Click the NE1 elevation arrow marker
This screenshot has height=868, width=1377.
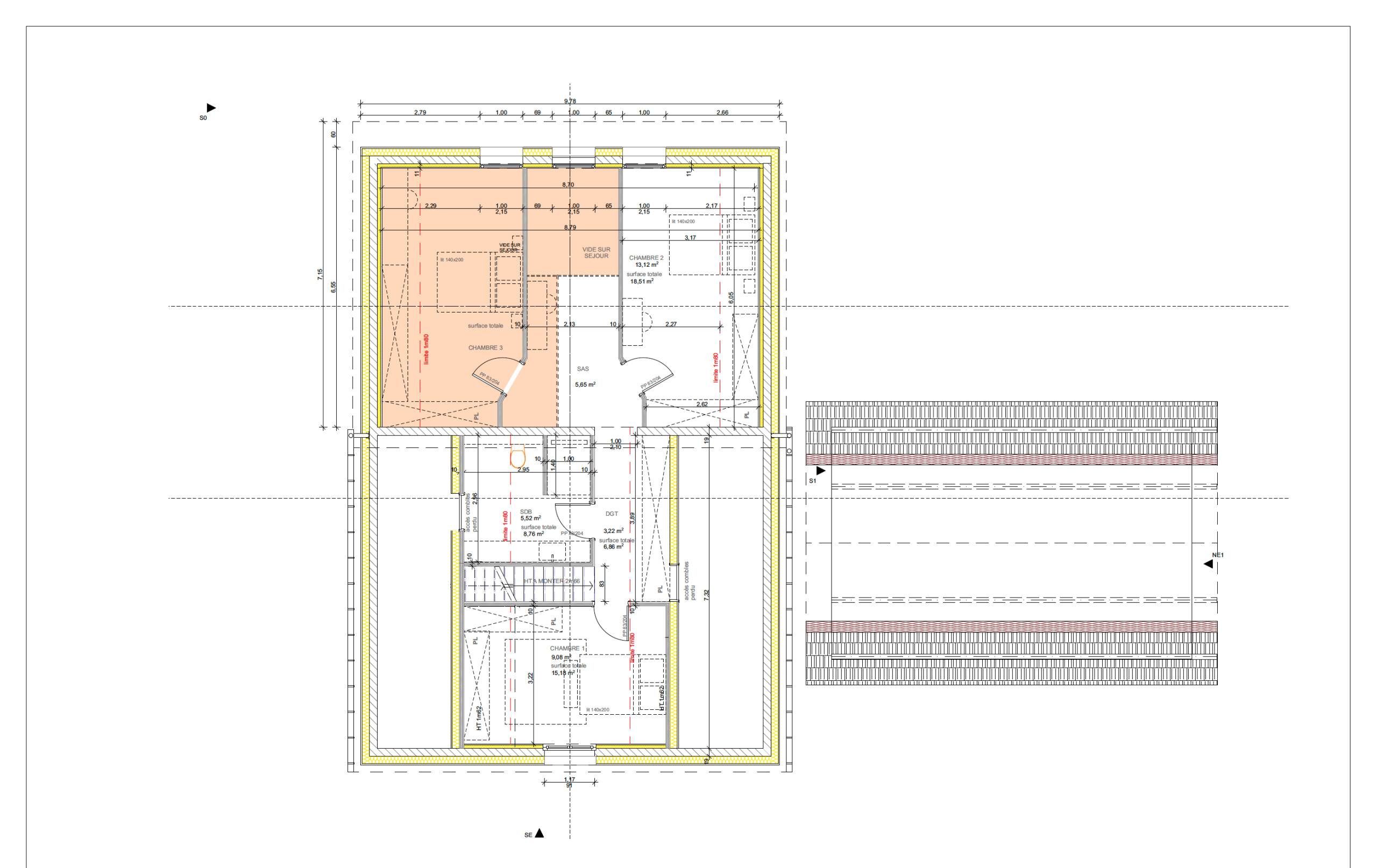(1208, 564)
